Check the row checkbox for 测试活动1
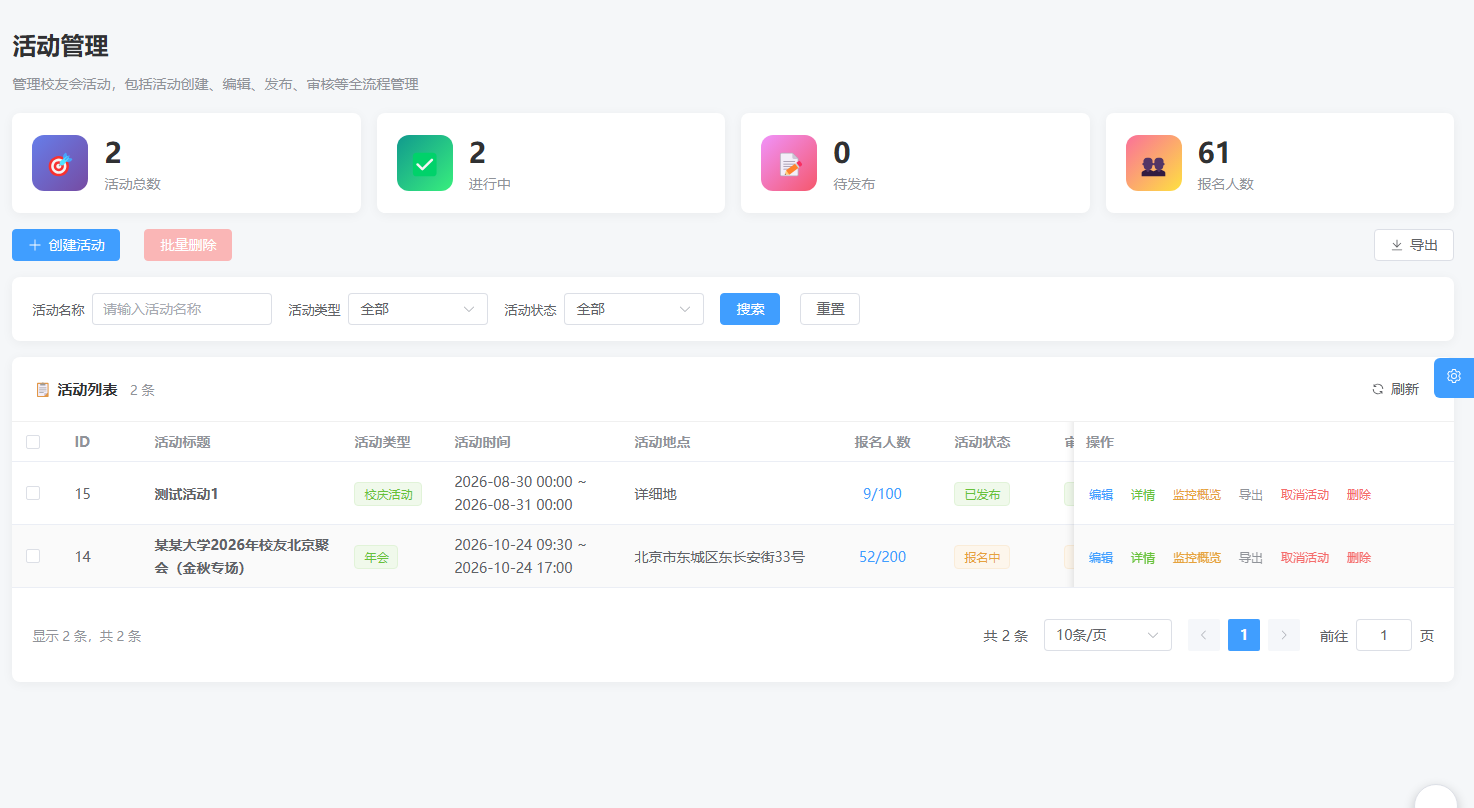Screen dimensions: 1474x808 33,493
